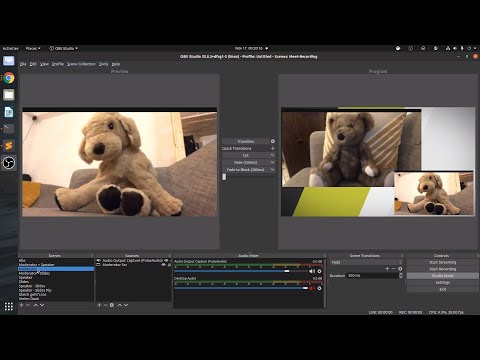
Task: Open source properties gear in Sources toolbar
Action: [112, 305]
